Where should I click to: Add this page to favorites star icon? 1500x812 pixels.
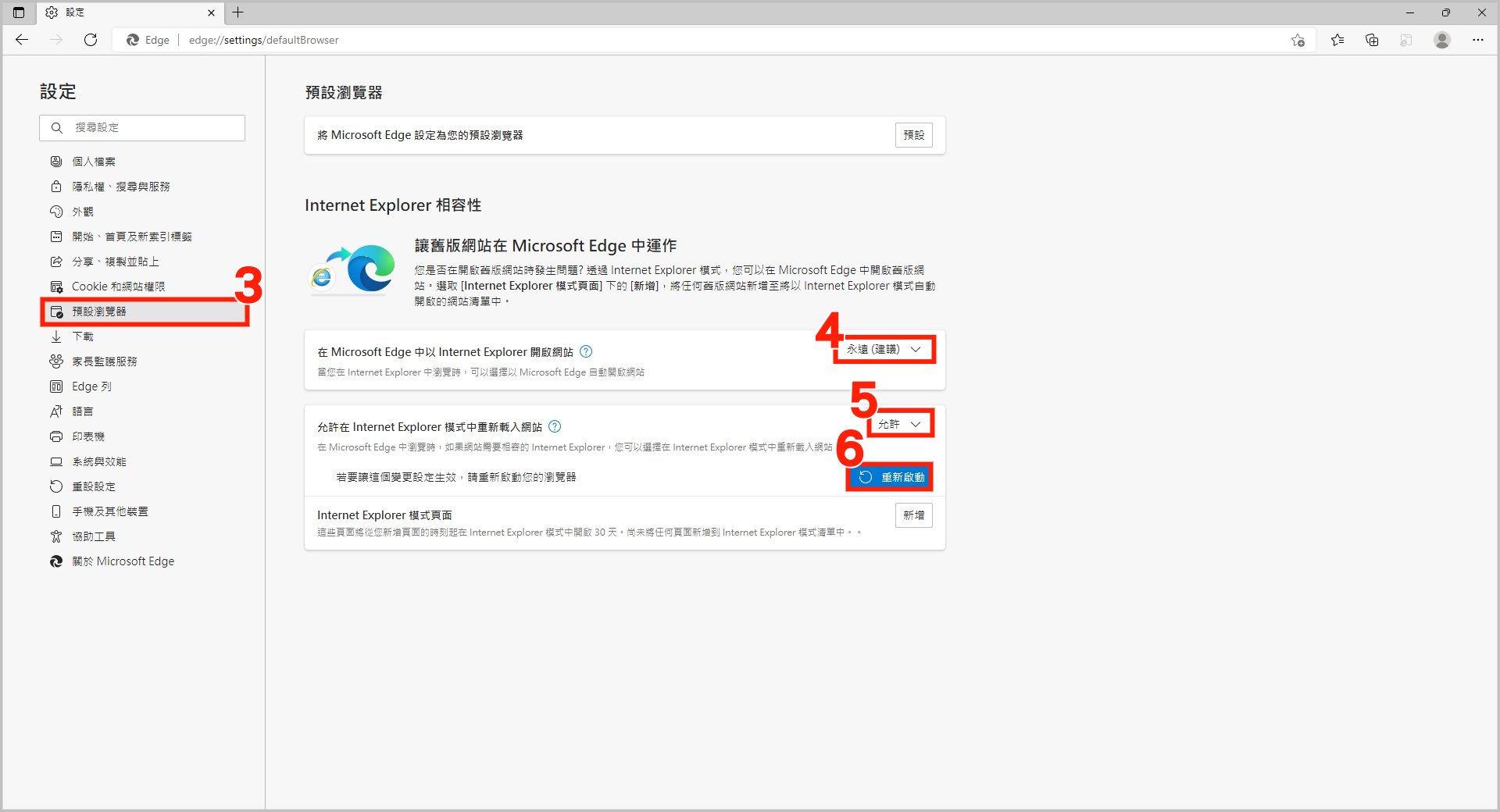tap(1298, 40)
